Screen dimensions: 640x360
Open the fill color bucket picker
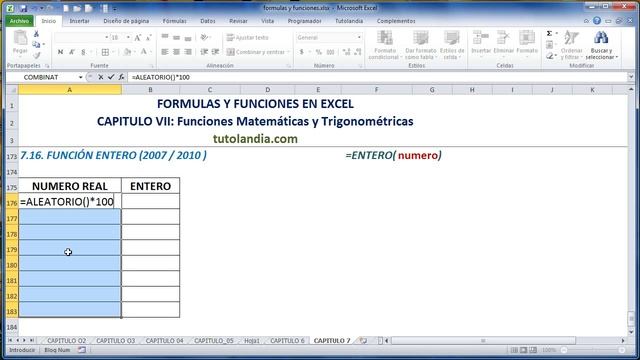coord(127,52)
